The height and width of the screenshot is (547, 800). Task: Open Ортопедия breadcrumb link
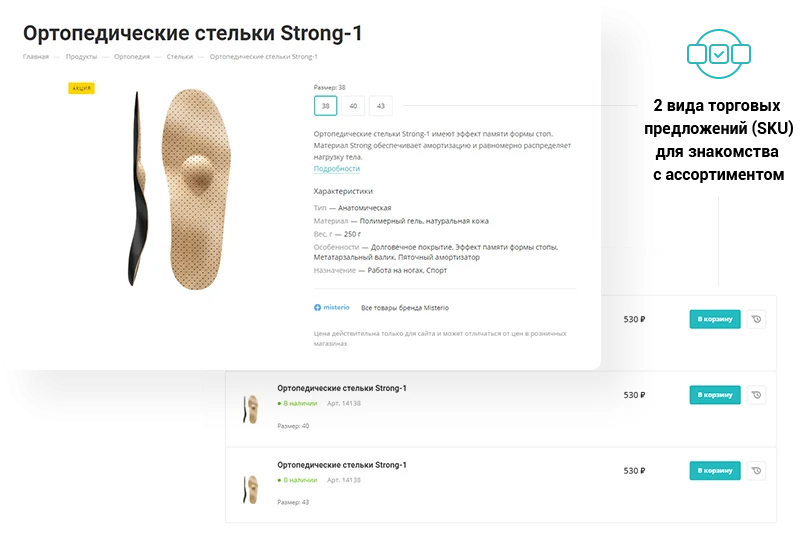point(132,57)
